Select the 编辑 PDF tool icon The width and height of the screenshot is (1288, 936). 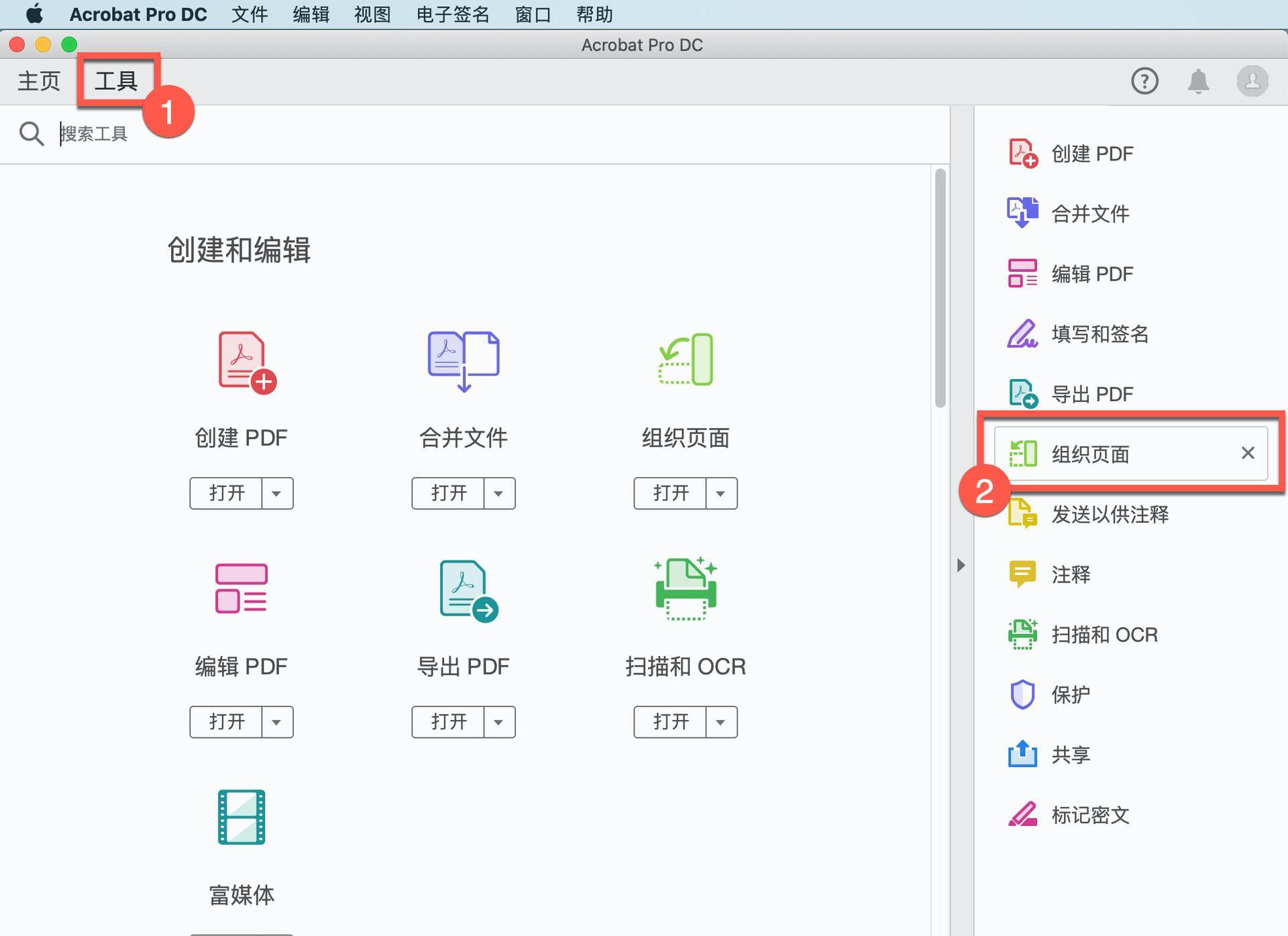[x=241, y=589]
